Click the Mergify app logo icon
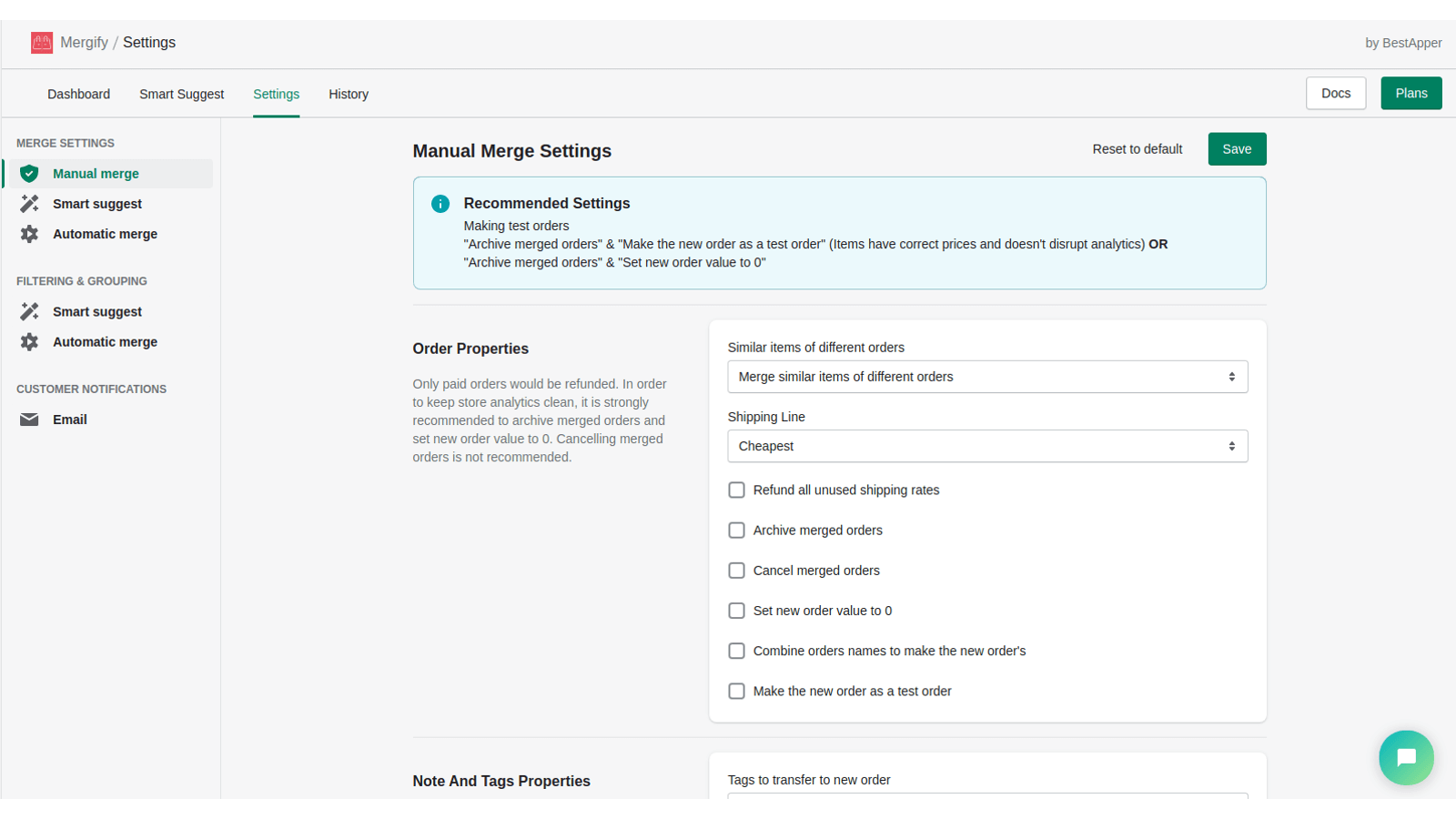 (42, 43)
